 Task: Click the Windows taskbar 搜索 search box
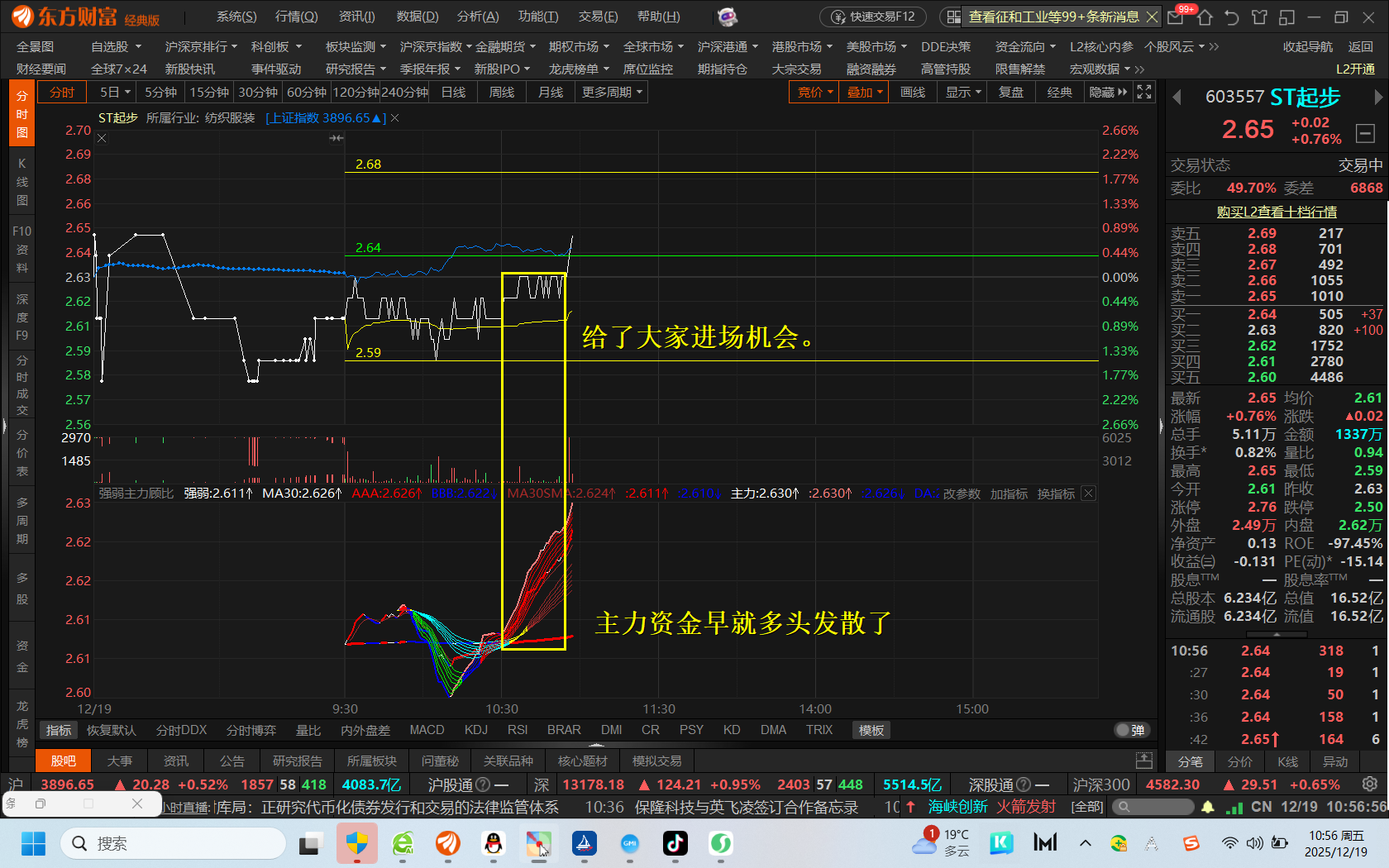pyautogui.click(x=174, y=843)
